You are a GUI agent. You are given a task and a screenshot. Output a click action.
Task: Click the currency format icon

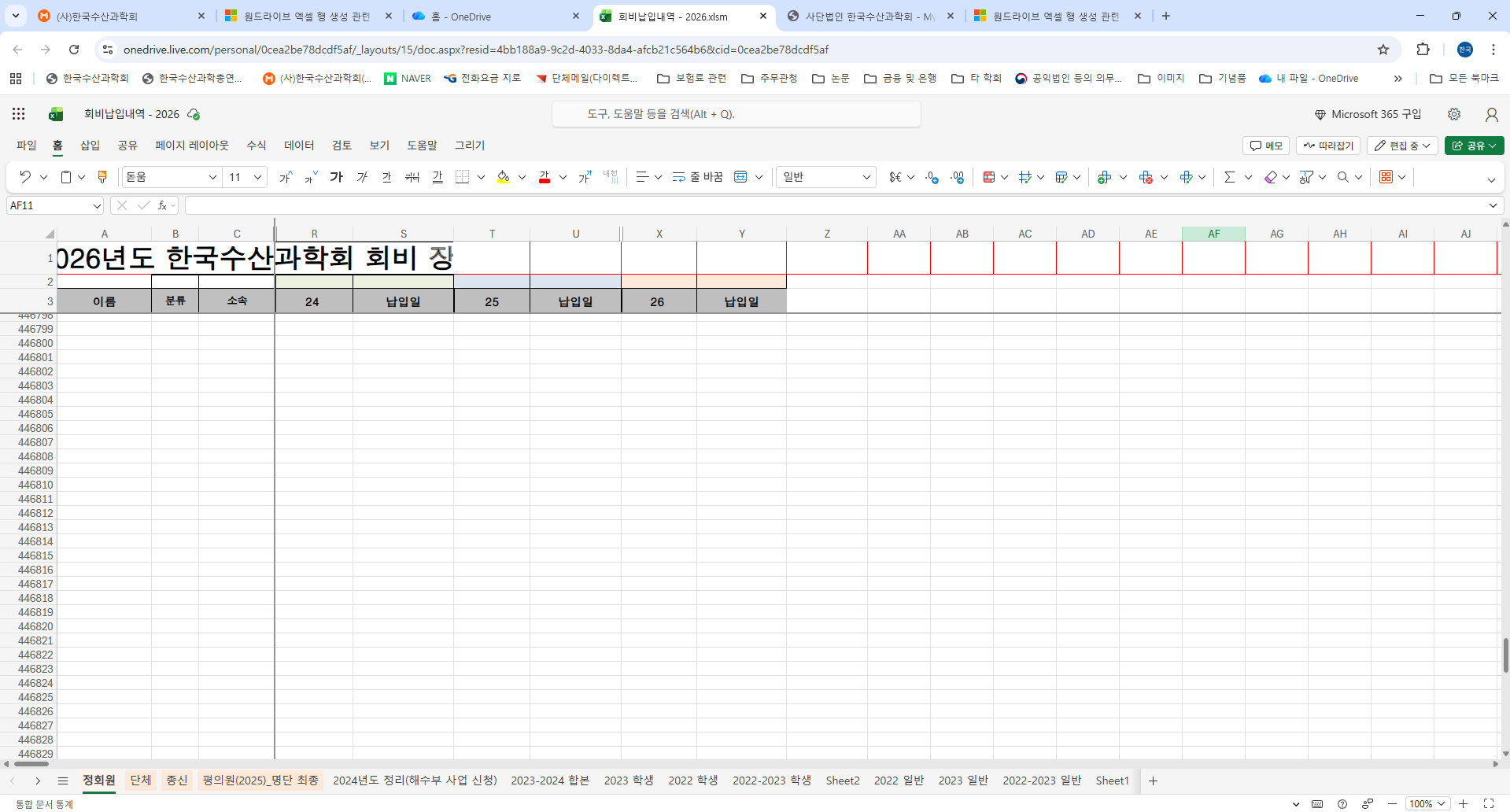point(895,177)
